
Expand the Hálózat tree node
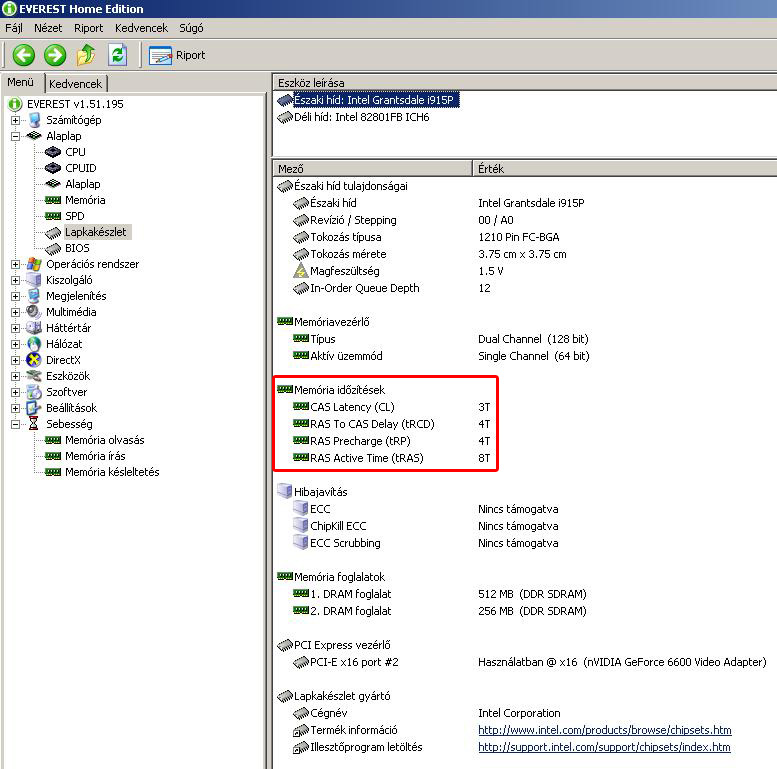click(15, 344)
